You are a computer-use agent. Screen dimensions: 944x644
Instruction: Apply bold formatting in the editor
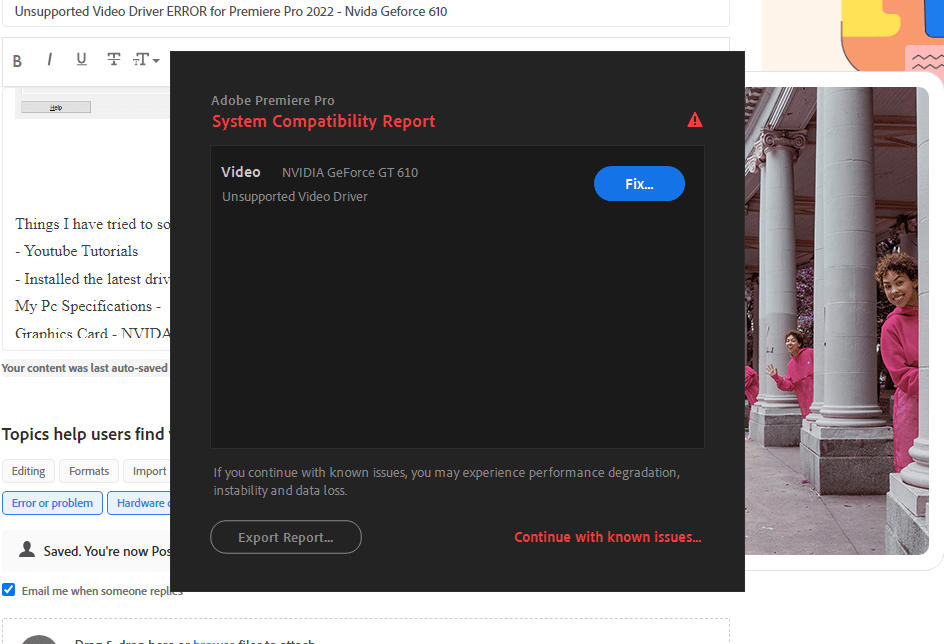pyautogui.click(x=17, y=60)
